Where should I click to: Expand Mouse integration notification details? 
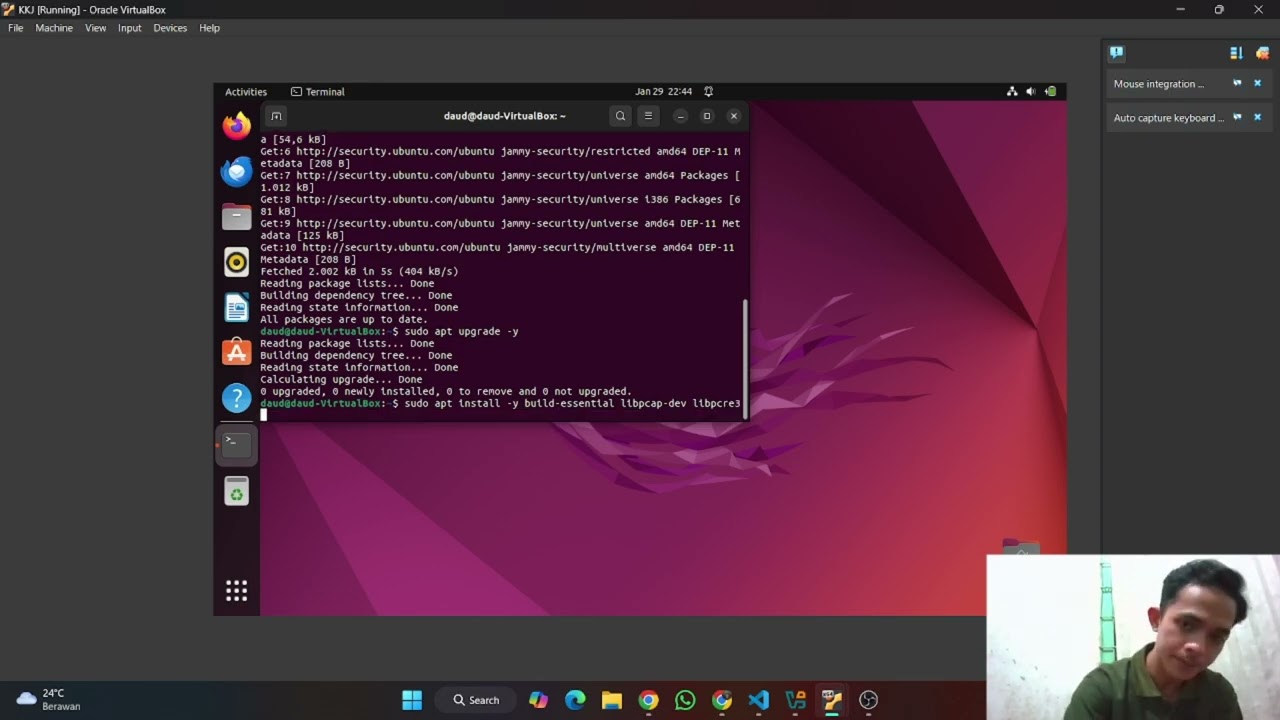(x=1237, y=84)
